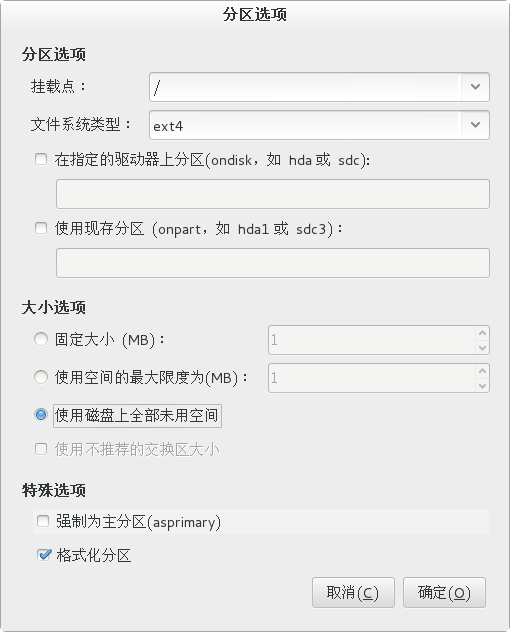Open the 挂载点 mount point dropdown arrow

(x=475, y=87)
